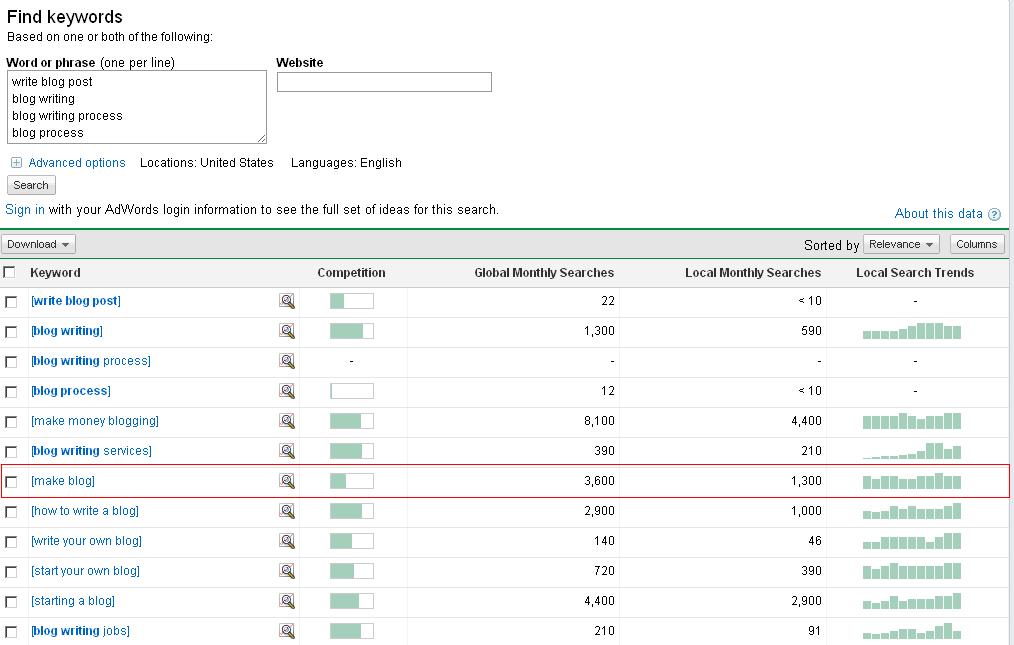Sort by Competition column header
This screenshot has width=1014, height=645.
[x=351, y=272]
